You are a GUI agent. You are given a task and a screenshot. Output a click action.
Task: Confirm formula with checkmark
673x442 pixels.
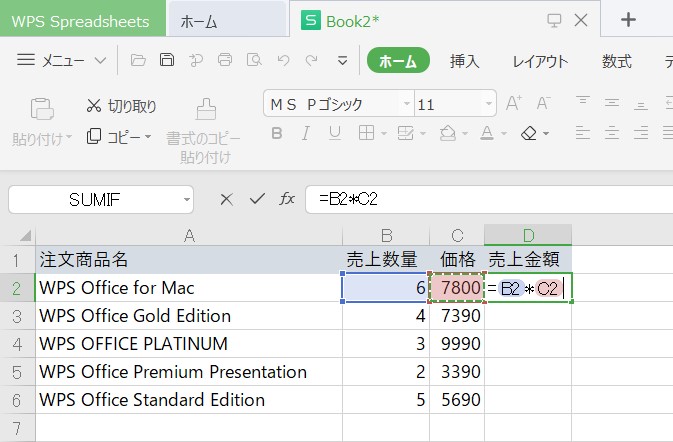click(x=257, y=199)
